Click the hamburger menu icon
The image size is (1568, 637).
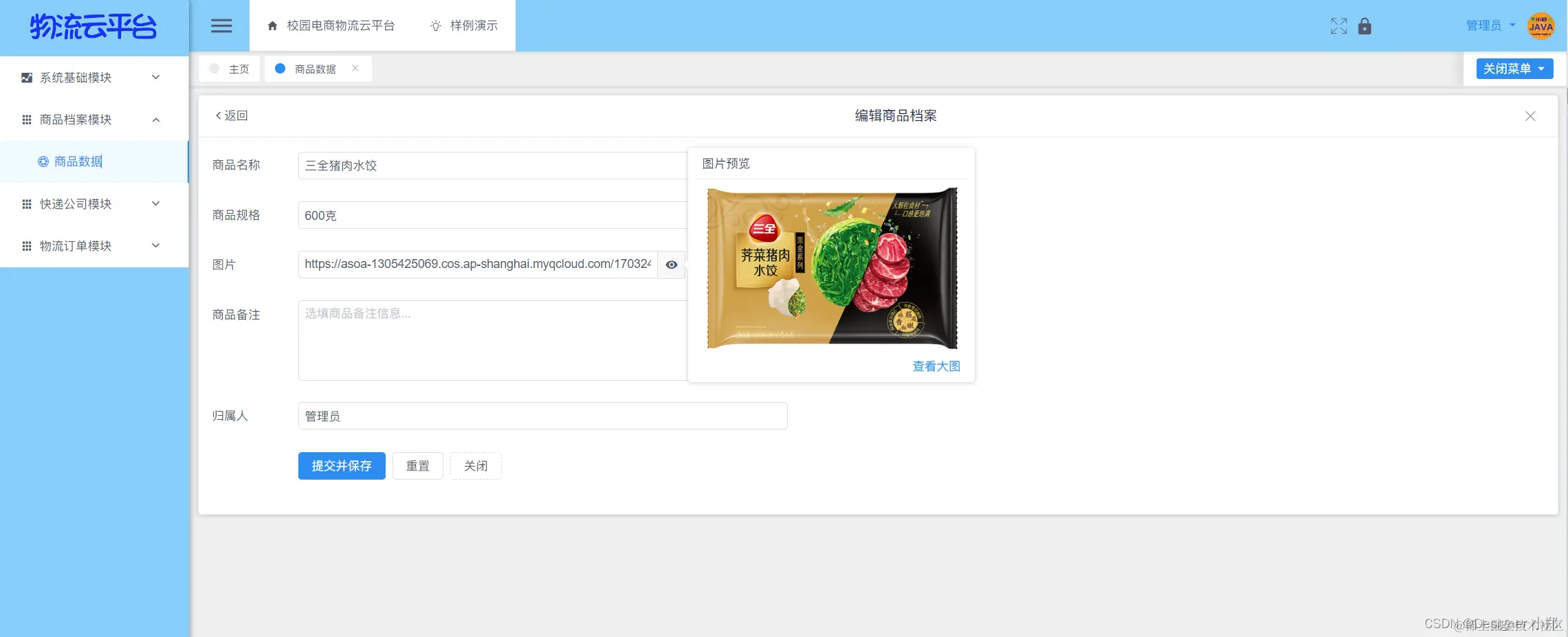click(x=221, y=25)
